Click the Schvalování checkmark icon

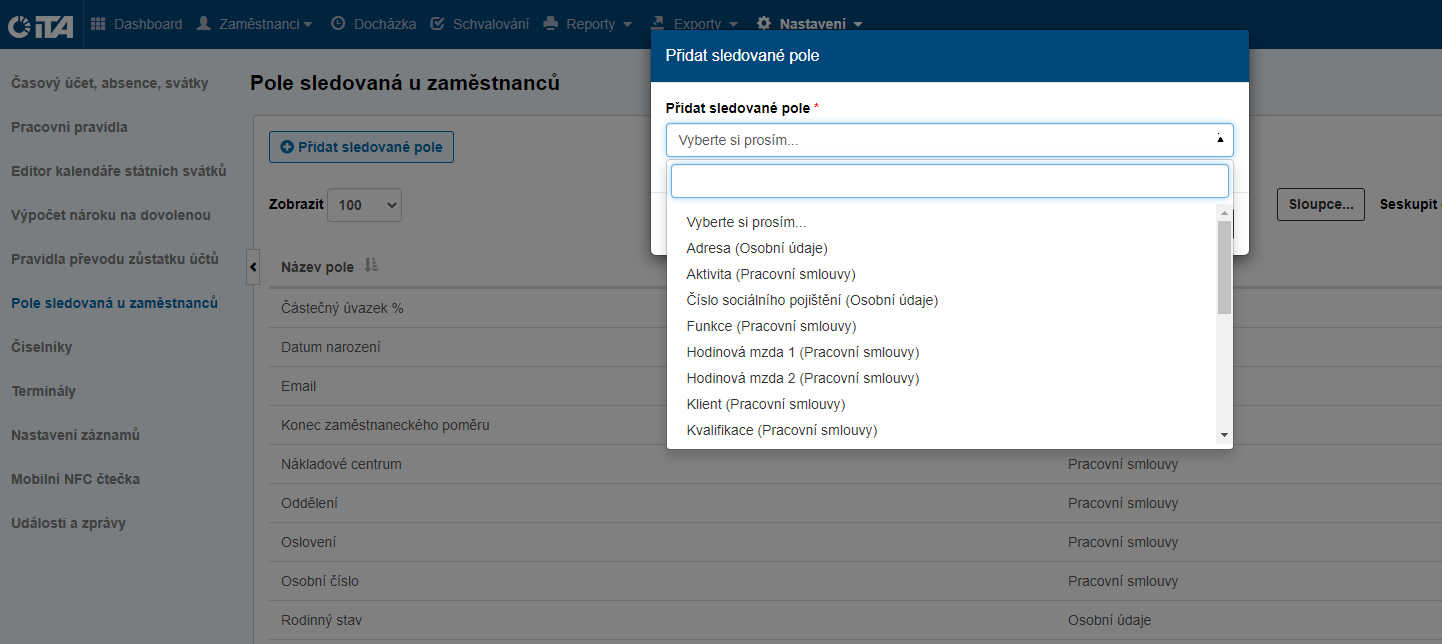[437, 24]
